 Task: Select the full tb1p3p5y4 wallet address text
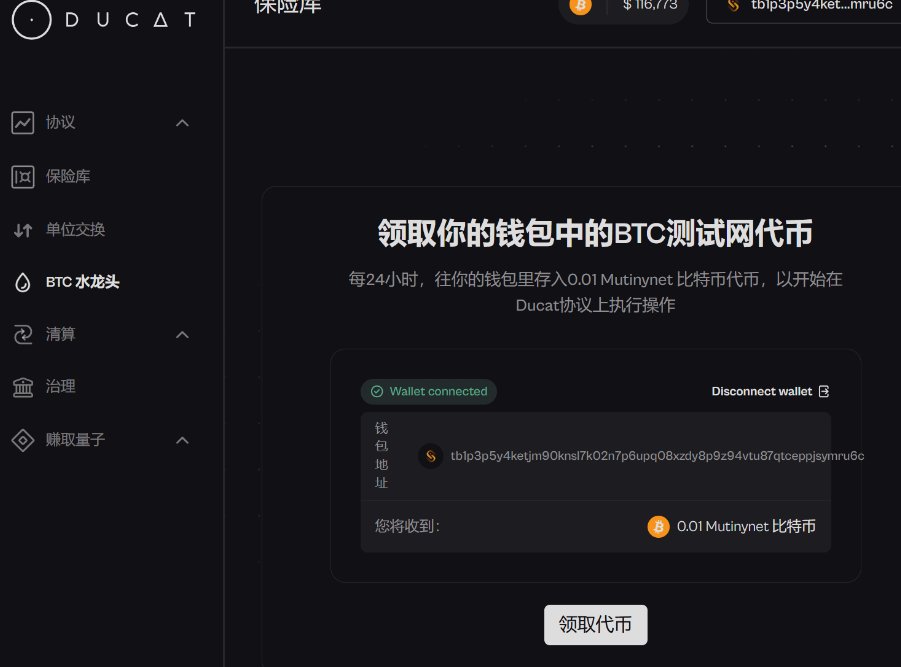(x=657, y=456)
